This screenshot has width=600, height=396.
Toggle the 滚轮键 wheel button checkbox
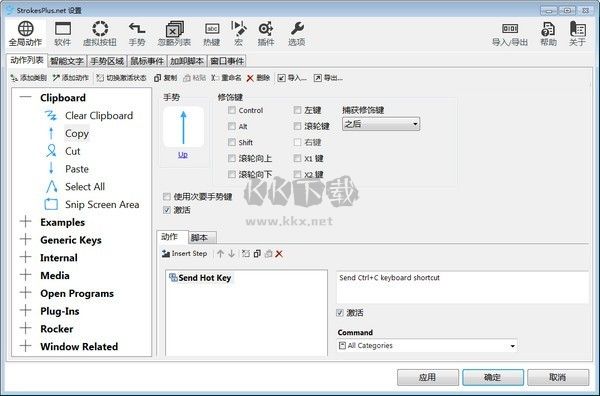point(297,126)
